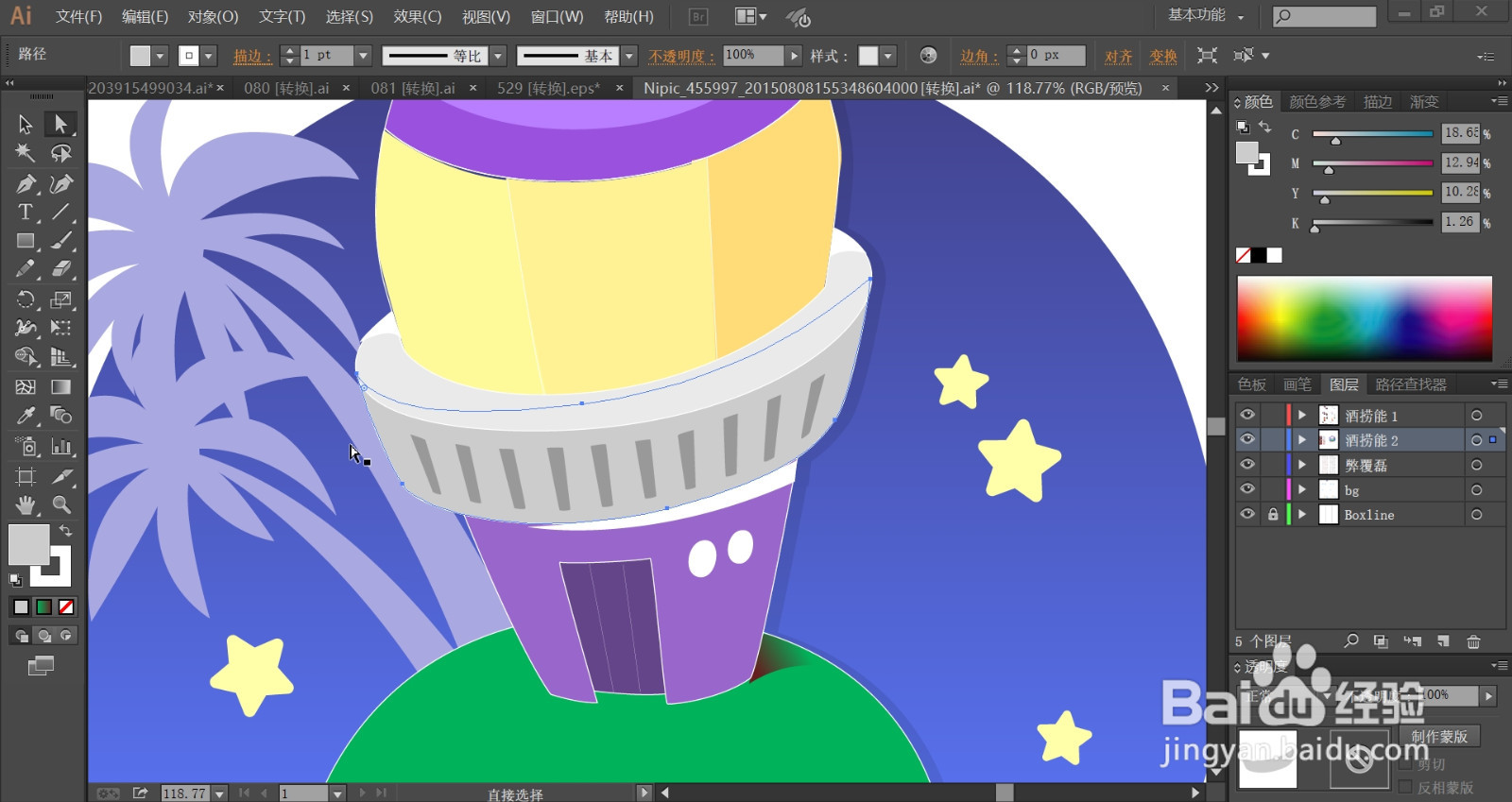
Task: Open the 文件(F) menu
Action: 78,17
